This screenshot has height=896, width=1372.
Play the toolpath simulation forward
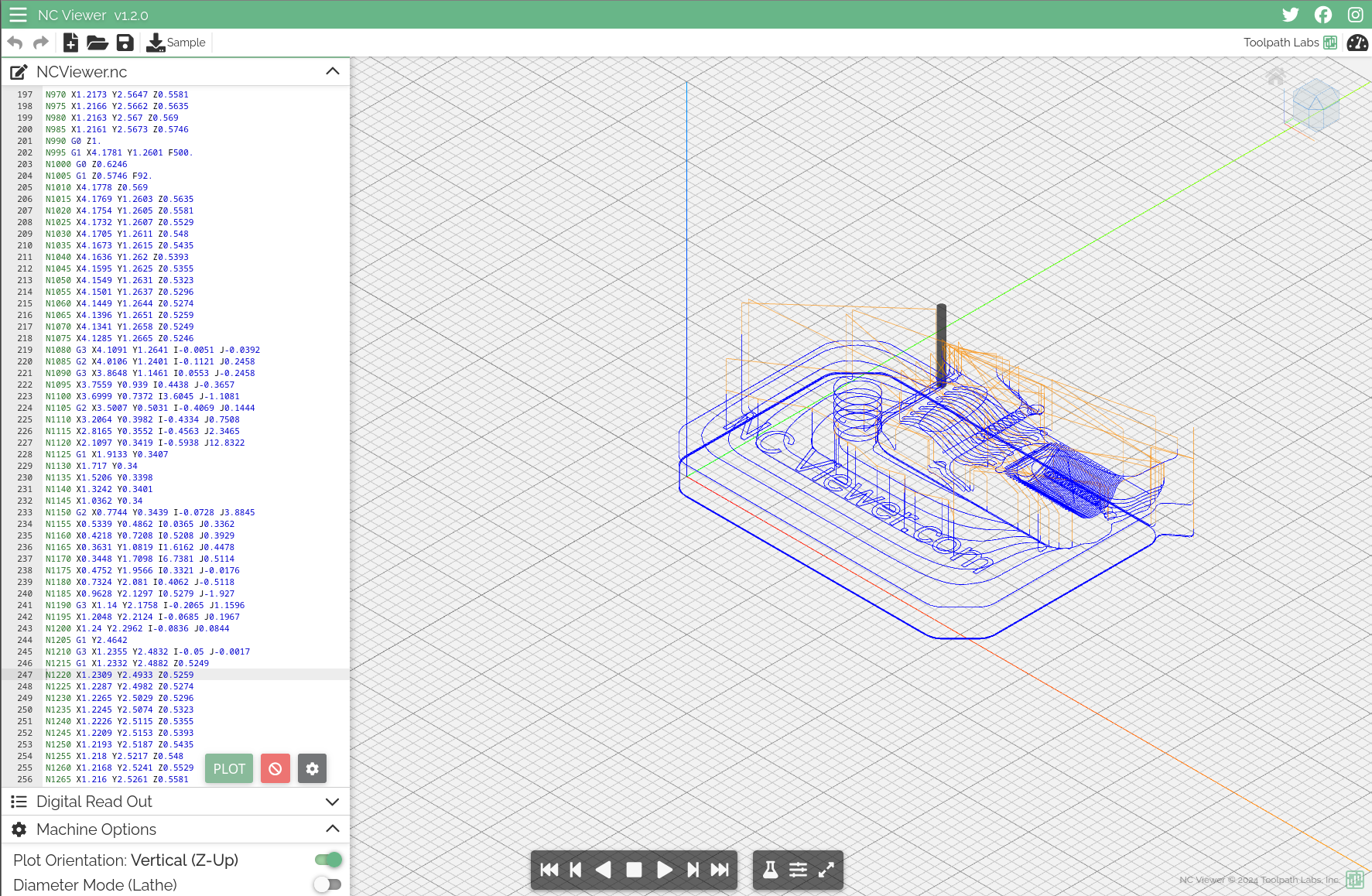click(x=664, y=870)
